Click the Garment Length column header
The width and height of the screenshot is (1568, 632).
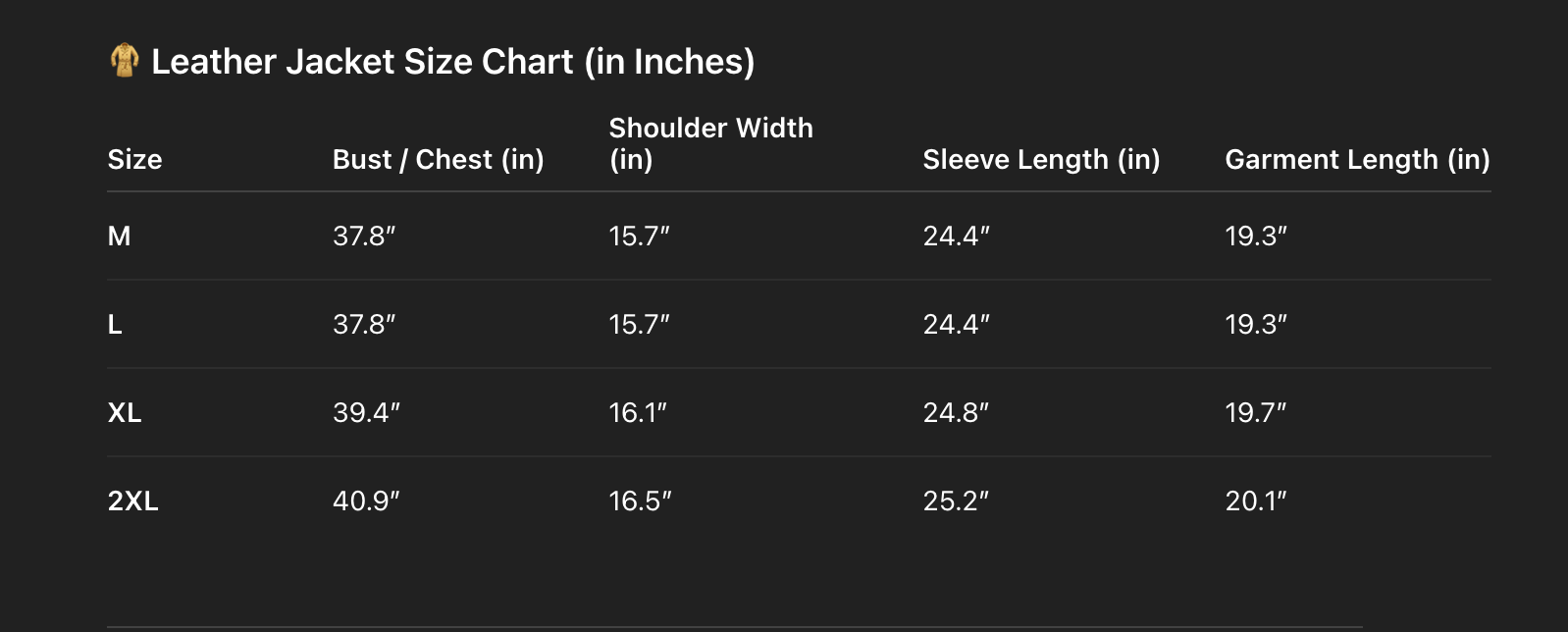point(1357,159)
